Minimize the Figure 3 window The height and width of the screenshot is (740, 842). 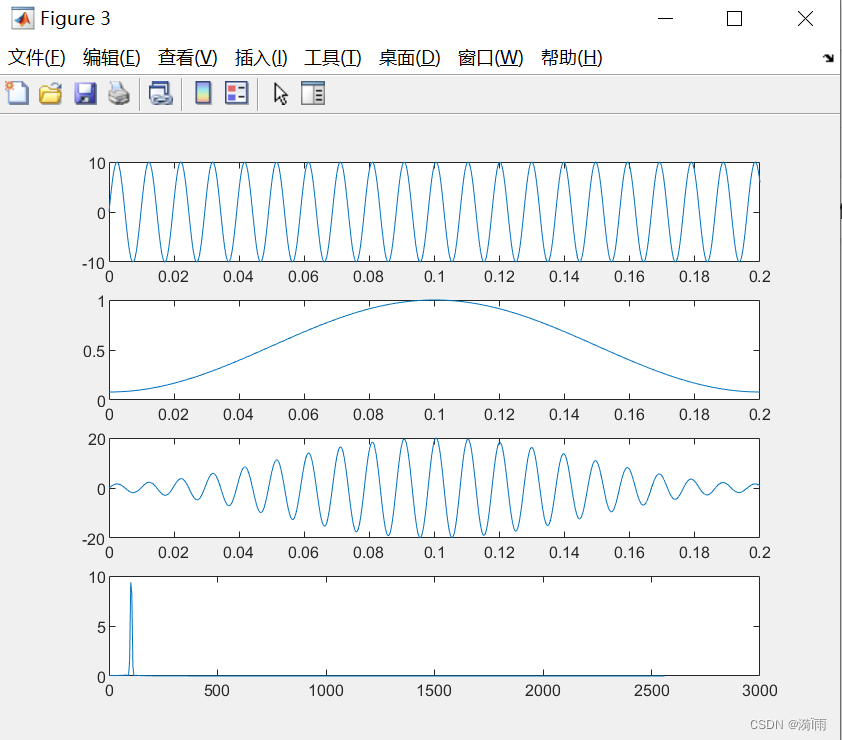pyautogui.click(x=665, y=19)
